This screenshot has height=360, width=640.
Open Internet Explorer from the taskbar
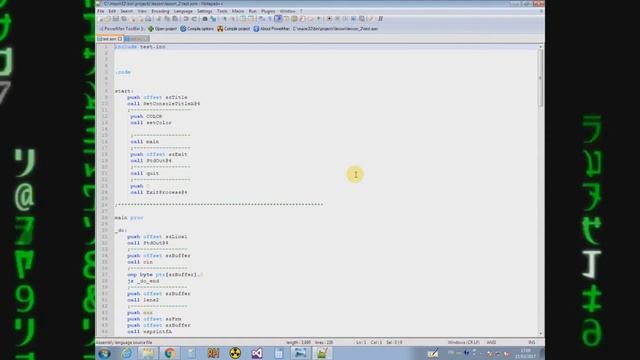pos(126,353)
